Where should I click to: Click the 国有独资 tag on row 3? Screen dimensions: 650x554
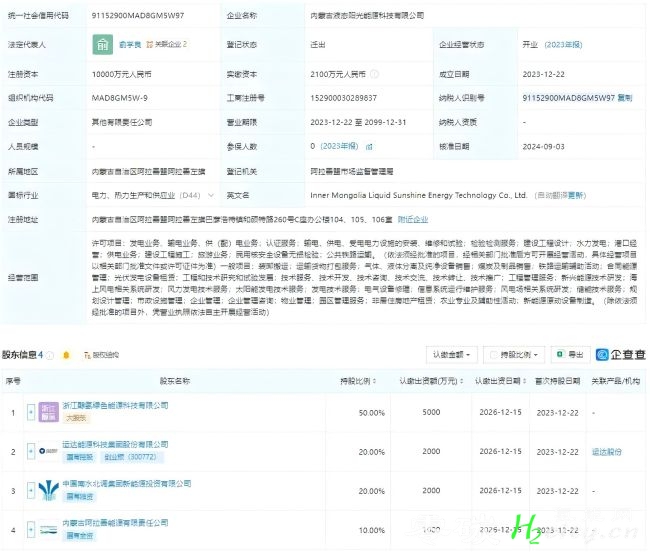(80, 496)
